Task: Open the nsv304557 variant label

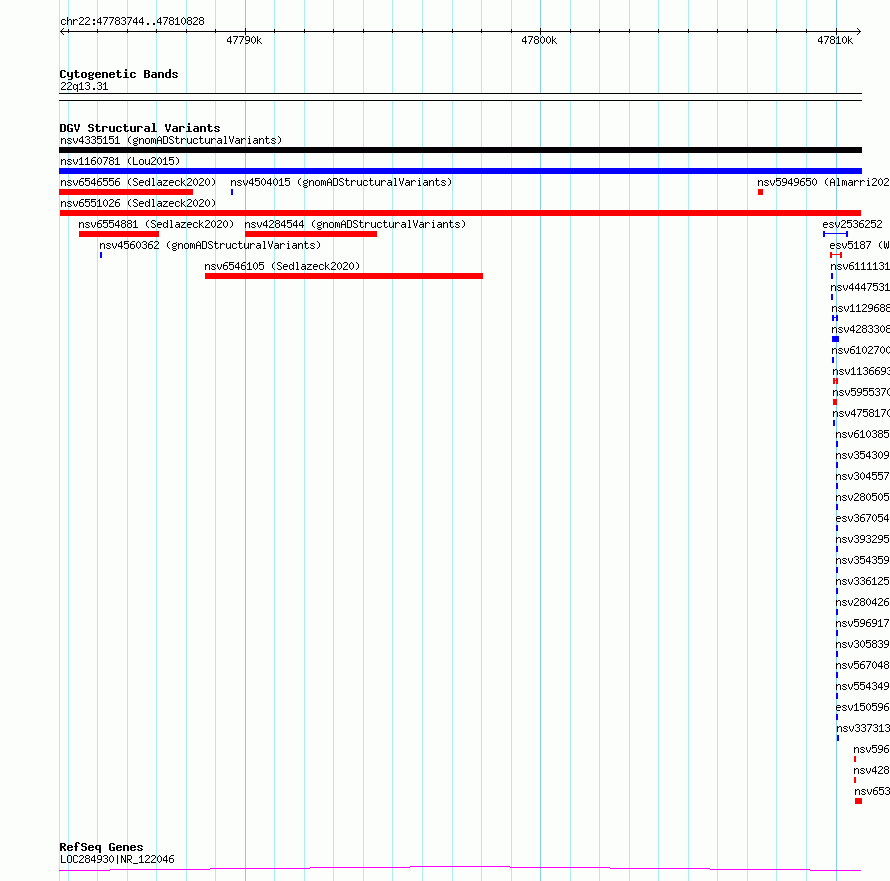Action: [863, 476]
